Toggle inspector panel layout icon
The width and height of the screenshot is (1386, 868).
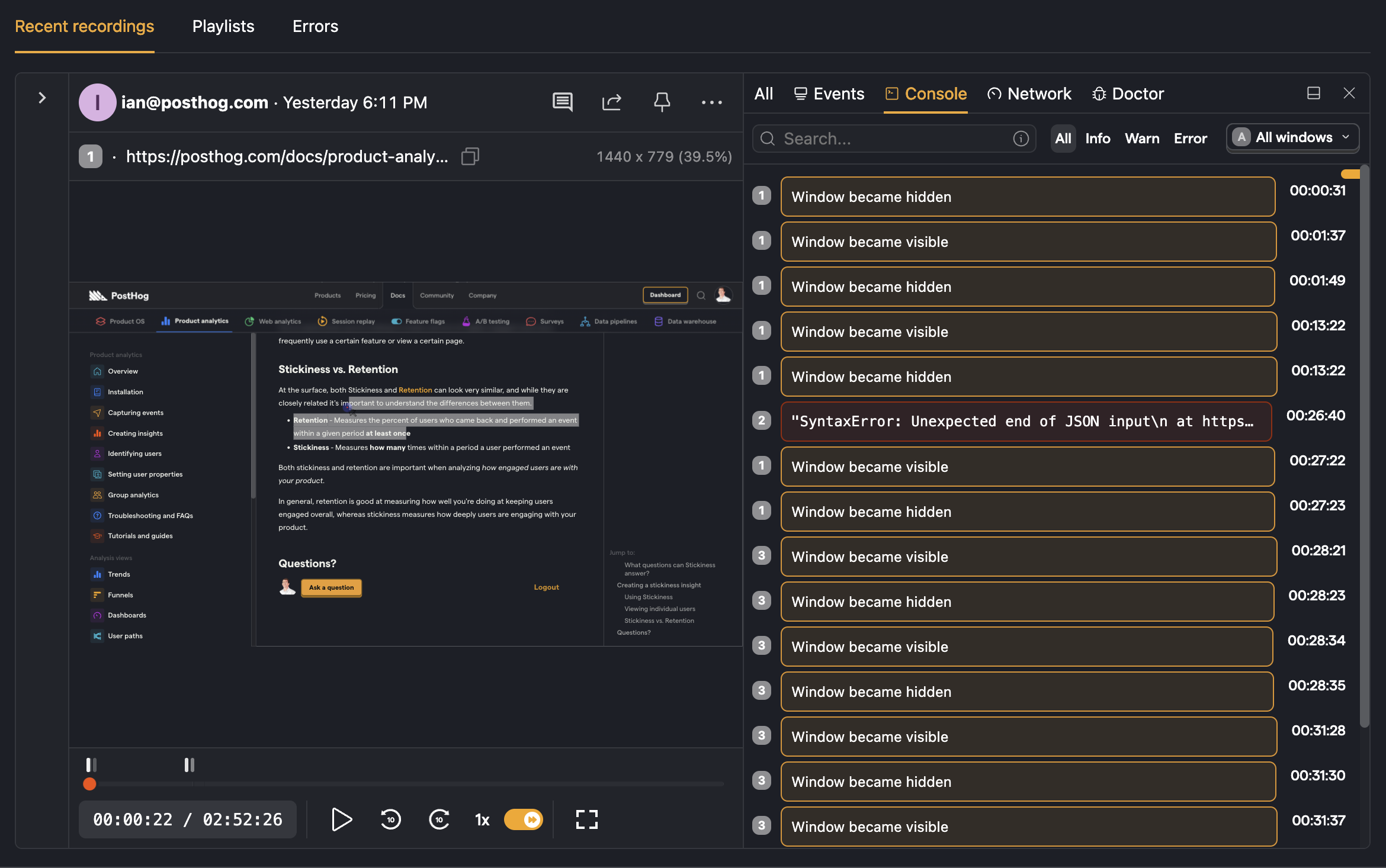point(1314,93)
